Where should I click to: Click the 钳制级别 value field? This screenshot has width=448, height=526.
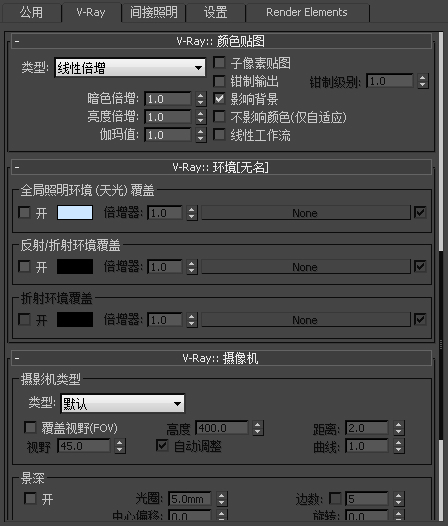[x=390, y=81]
